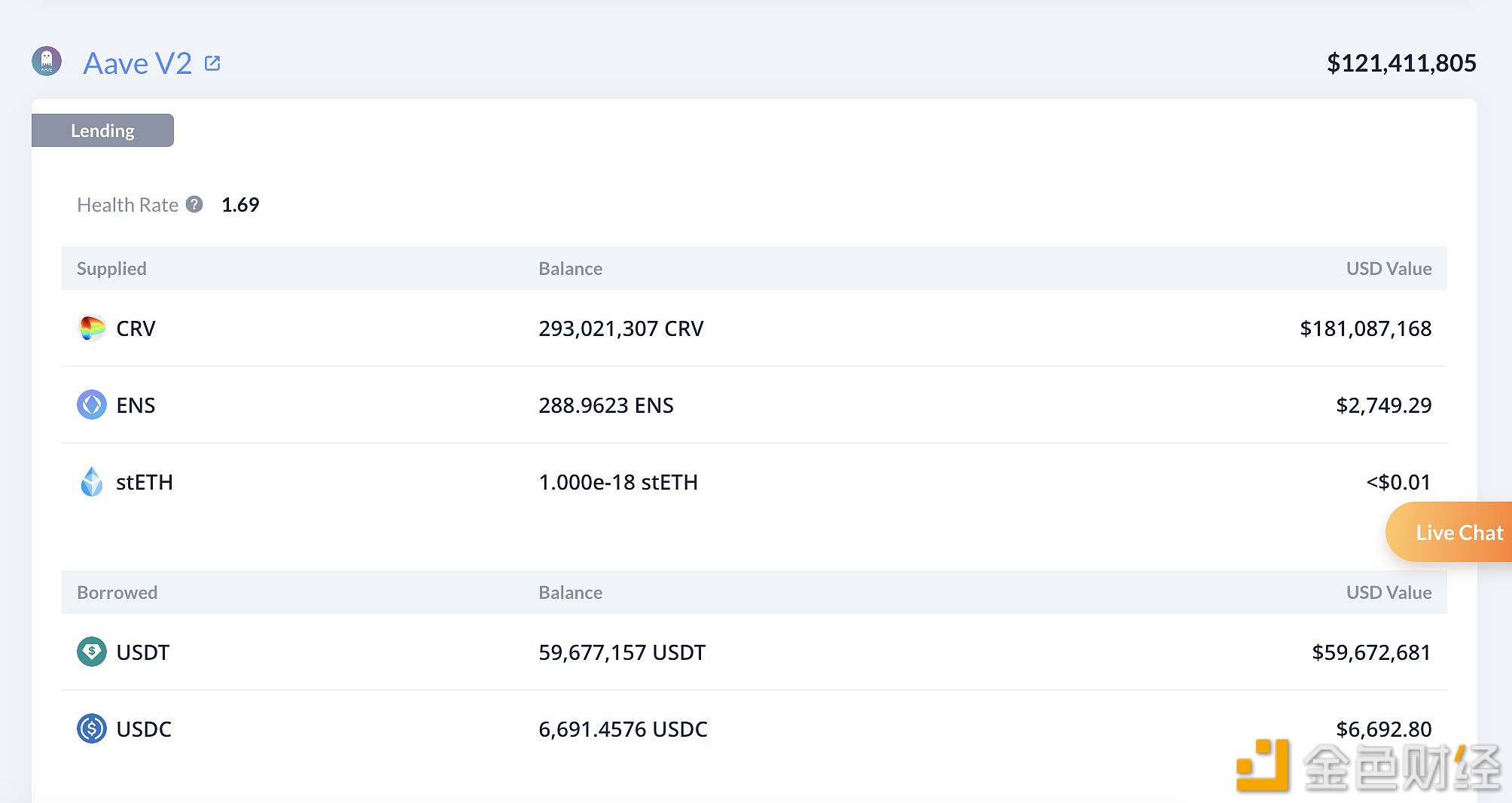Click the USDT token icon
1512x803 pixels.
92,652
